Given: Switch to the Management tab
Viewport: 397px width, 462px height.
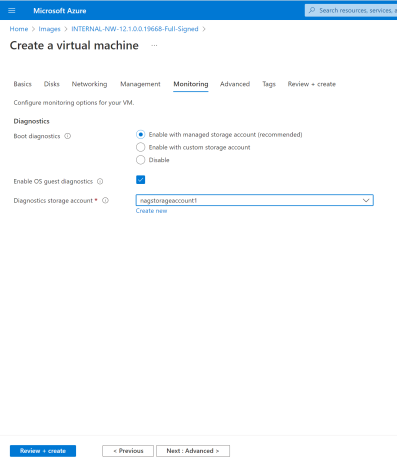Looking at the screenshot, I should click(140, 84).
